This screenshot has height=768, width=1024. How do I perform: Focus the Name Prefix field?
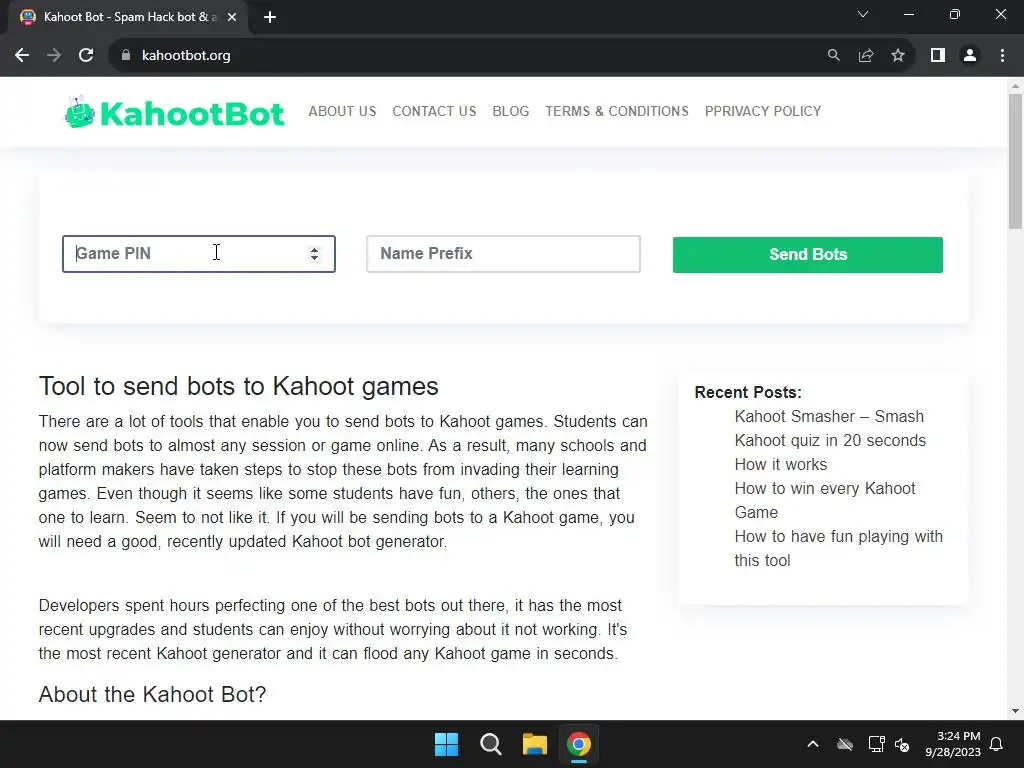coord(503,254)
